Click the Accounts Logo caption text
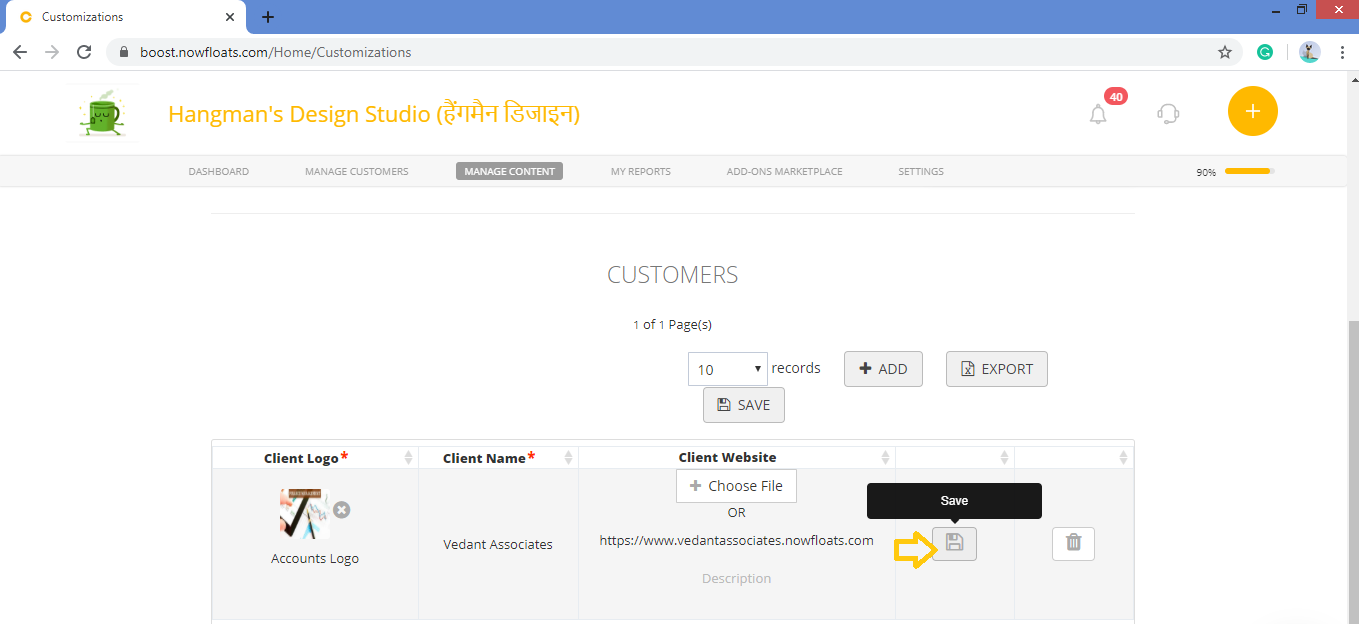Image resolution: width=1359 pixels, height=624 pixels. (315, 558)
